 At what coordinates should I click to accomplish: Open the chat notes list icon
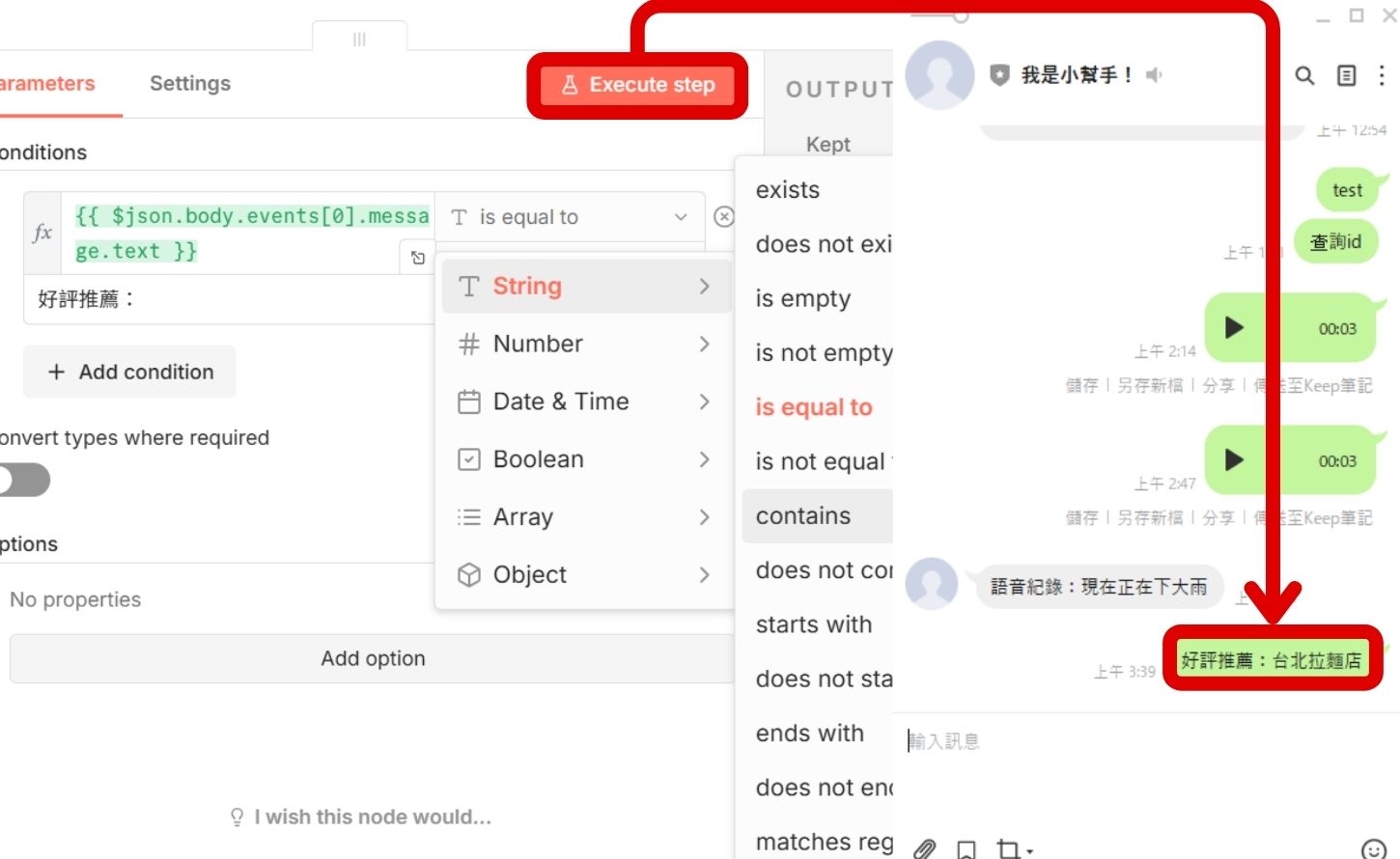[1346, 75]
